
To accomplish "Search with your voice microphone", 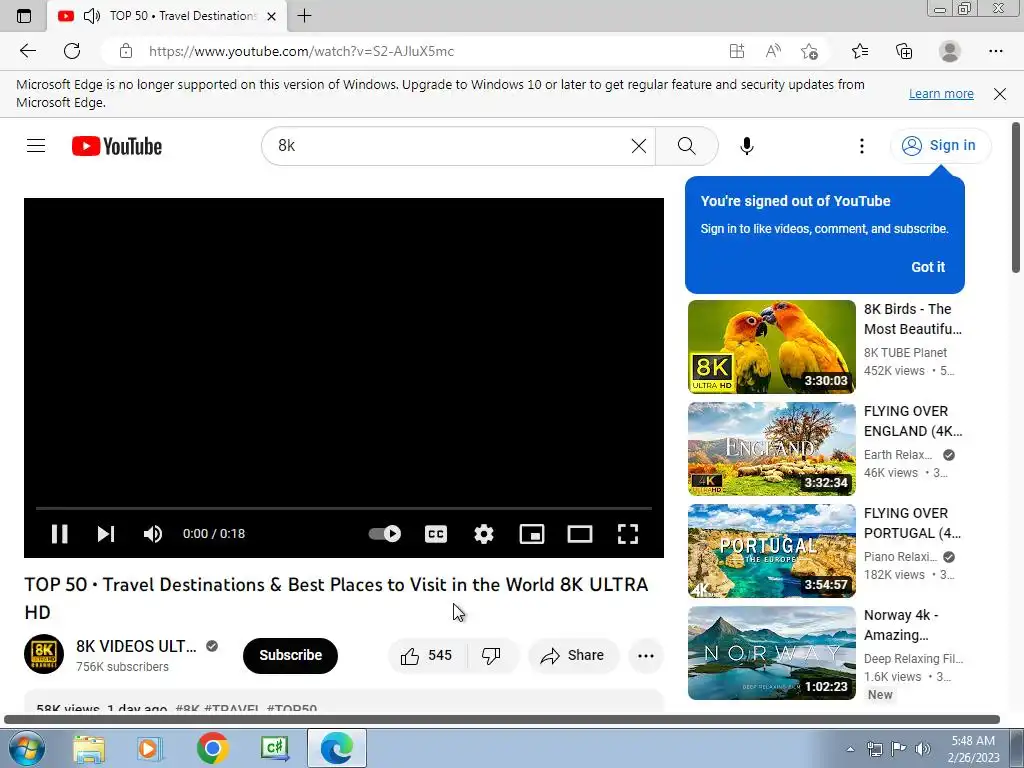I will tap(746, 146).
